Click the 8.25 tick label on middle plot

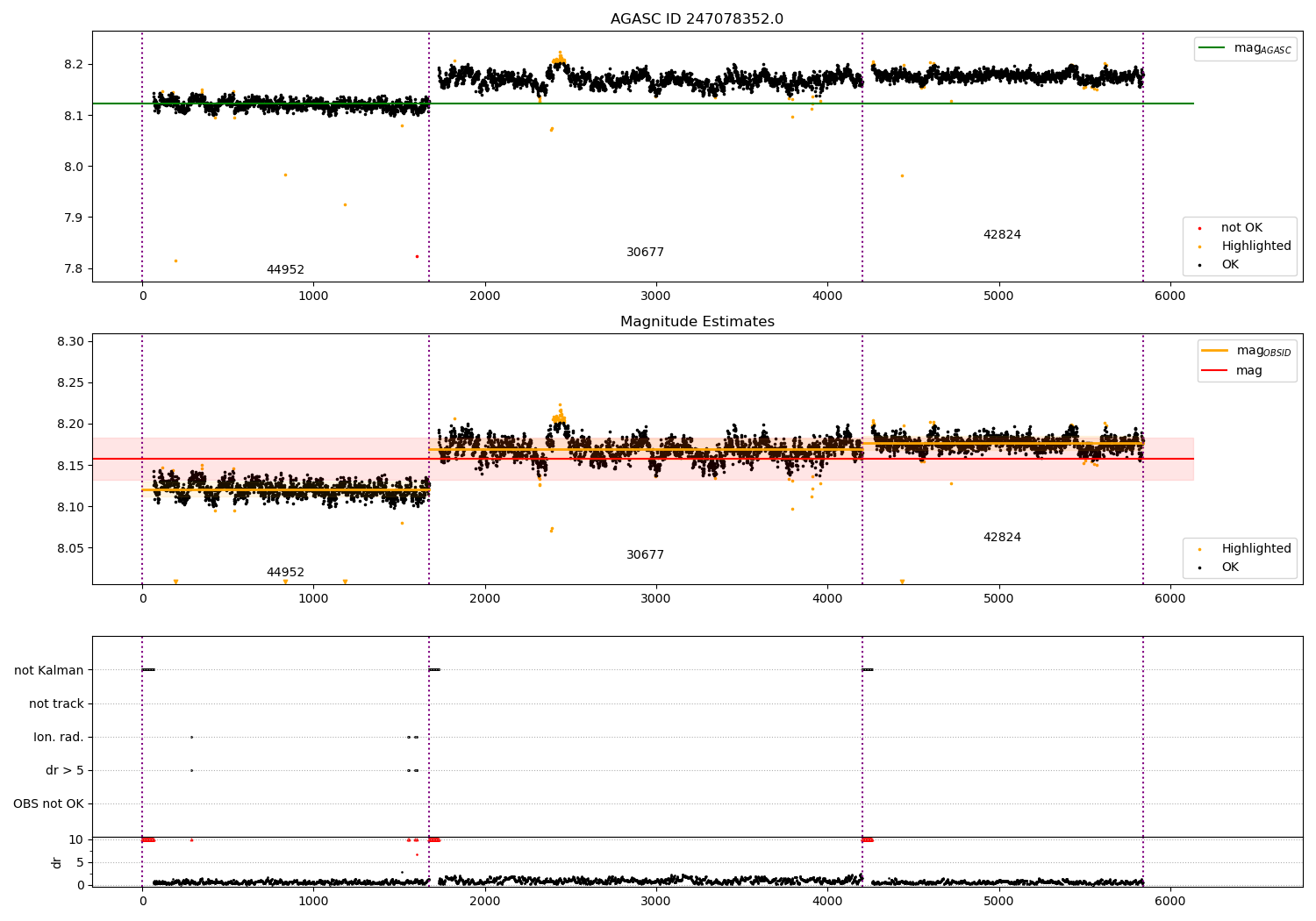click(70, 383)
